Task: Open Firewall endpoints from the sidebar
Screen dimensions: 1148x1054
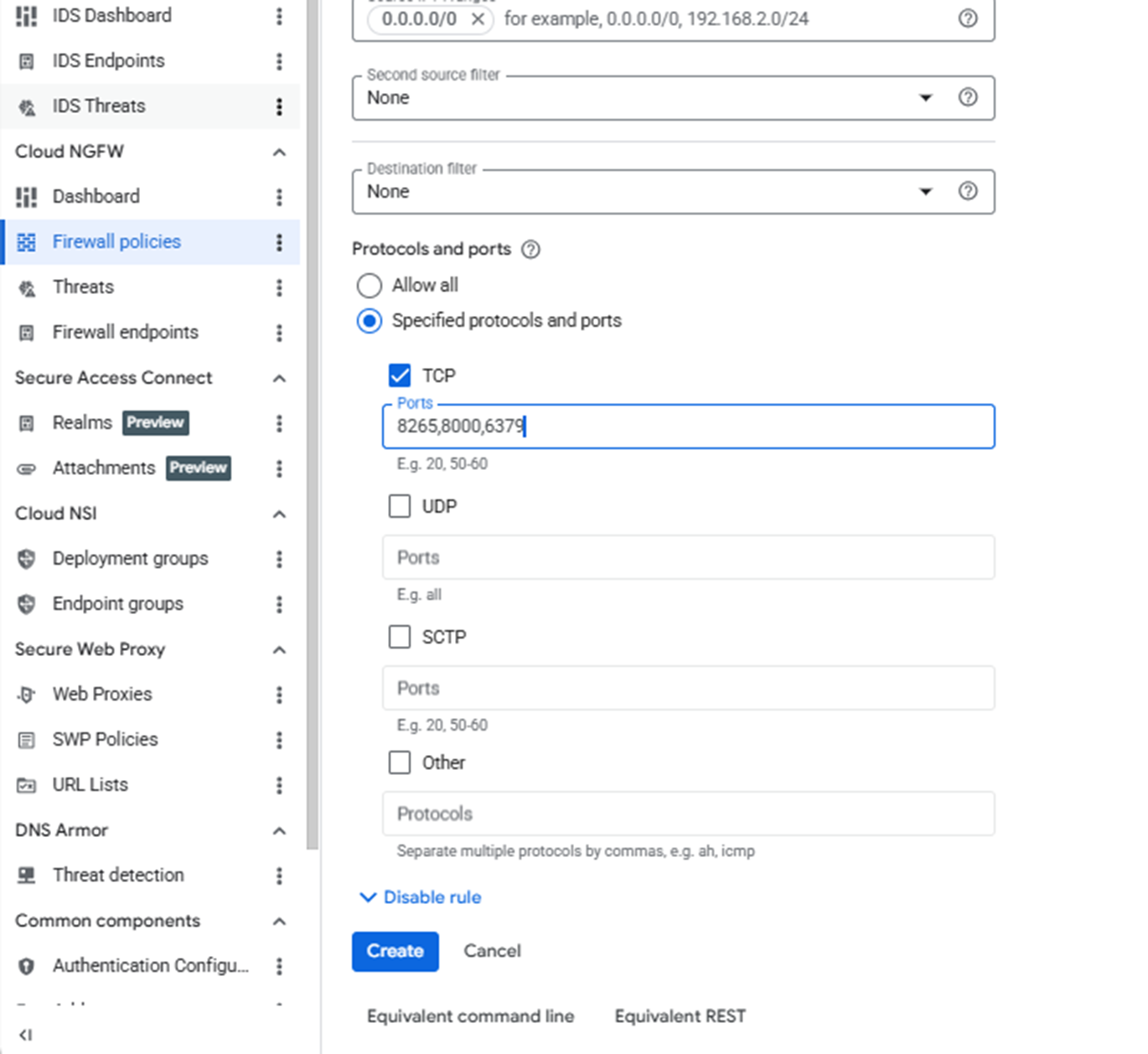Action: [x=125, y=332]
